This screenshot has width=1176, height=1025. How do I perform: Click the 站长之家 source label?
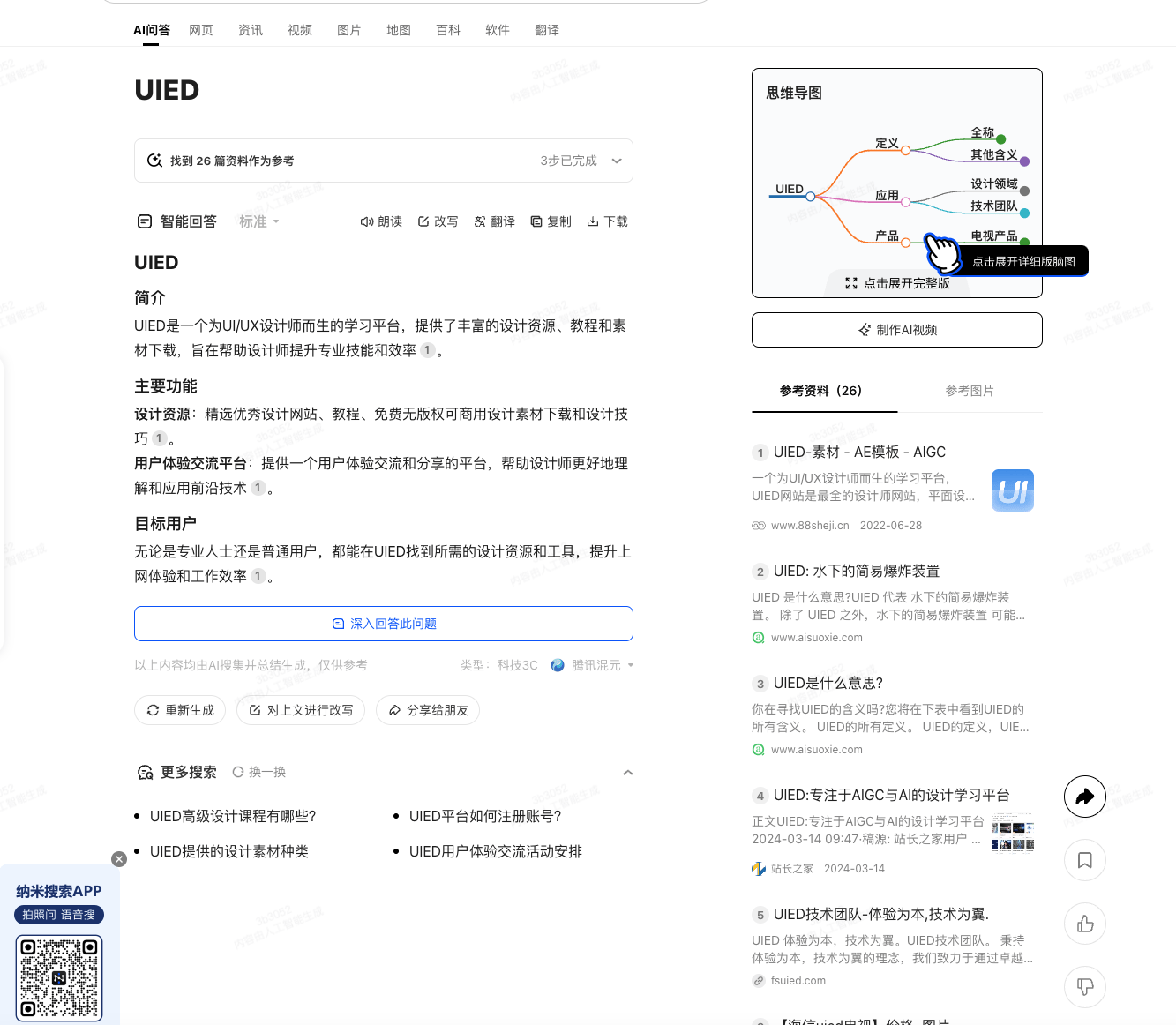(x=792, y=869)
